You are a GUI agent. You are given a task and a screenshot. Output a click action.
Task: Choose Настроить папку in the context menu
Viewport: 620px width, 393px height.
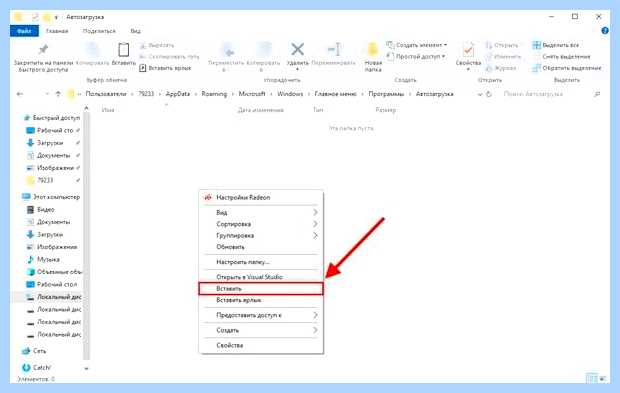(x=261, y=262)
